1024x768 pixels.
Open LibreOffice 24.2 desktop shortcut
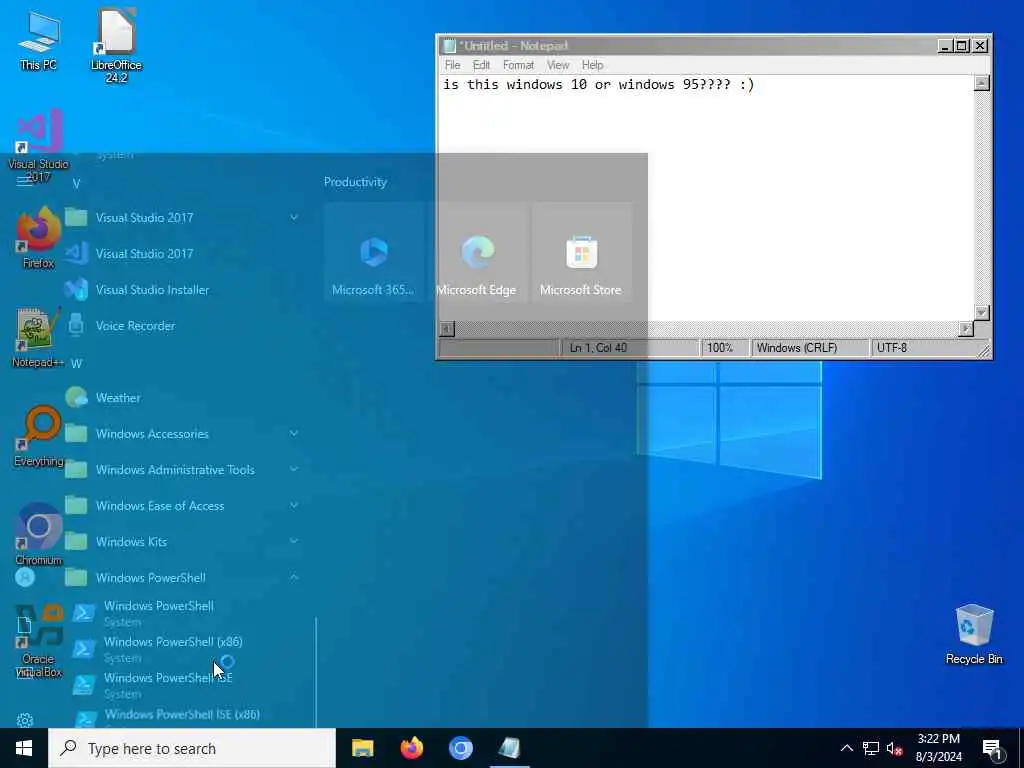(116, 46)
